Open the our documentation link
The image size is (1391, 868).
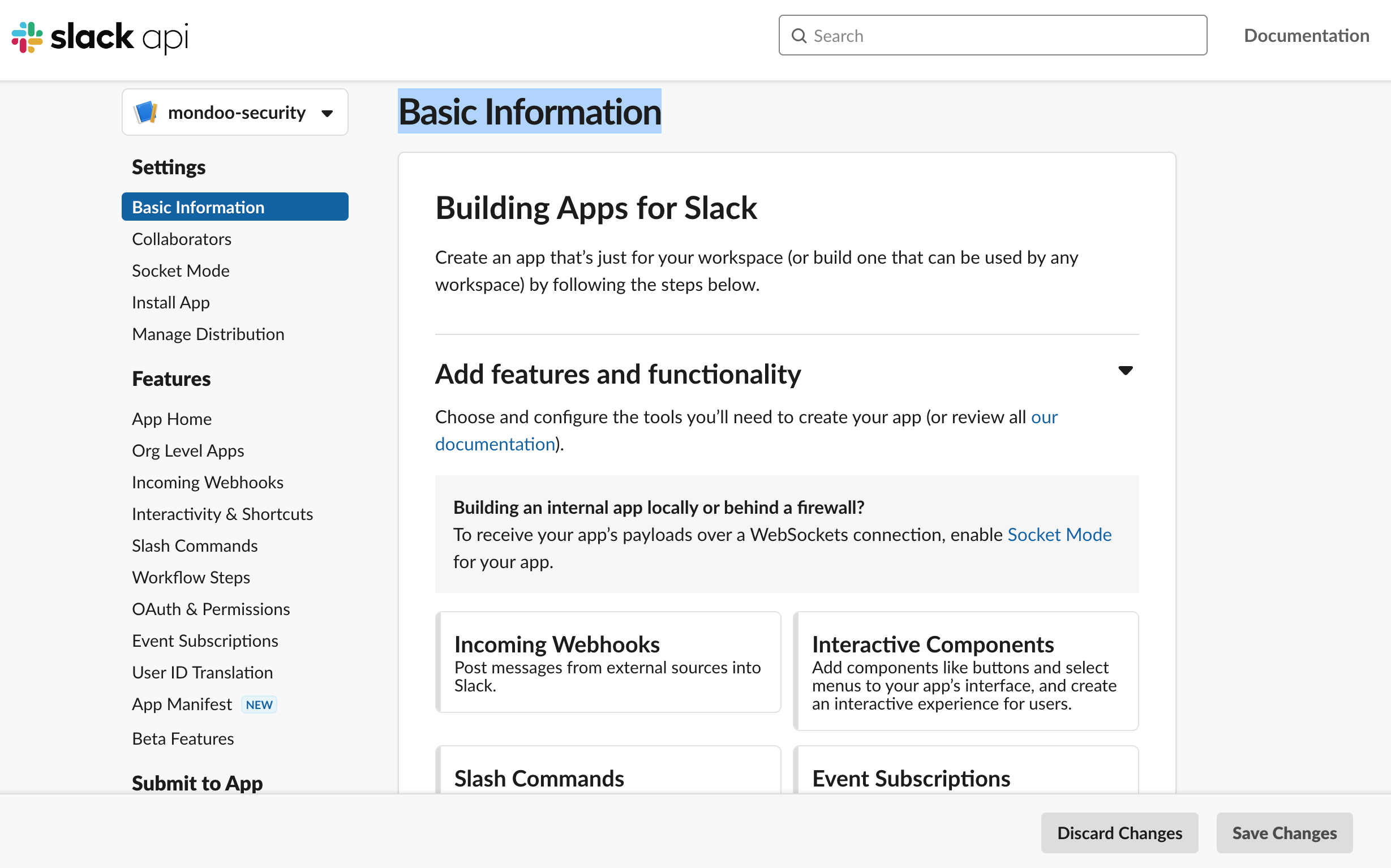click(495, 443)
